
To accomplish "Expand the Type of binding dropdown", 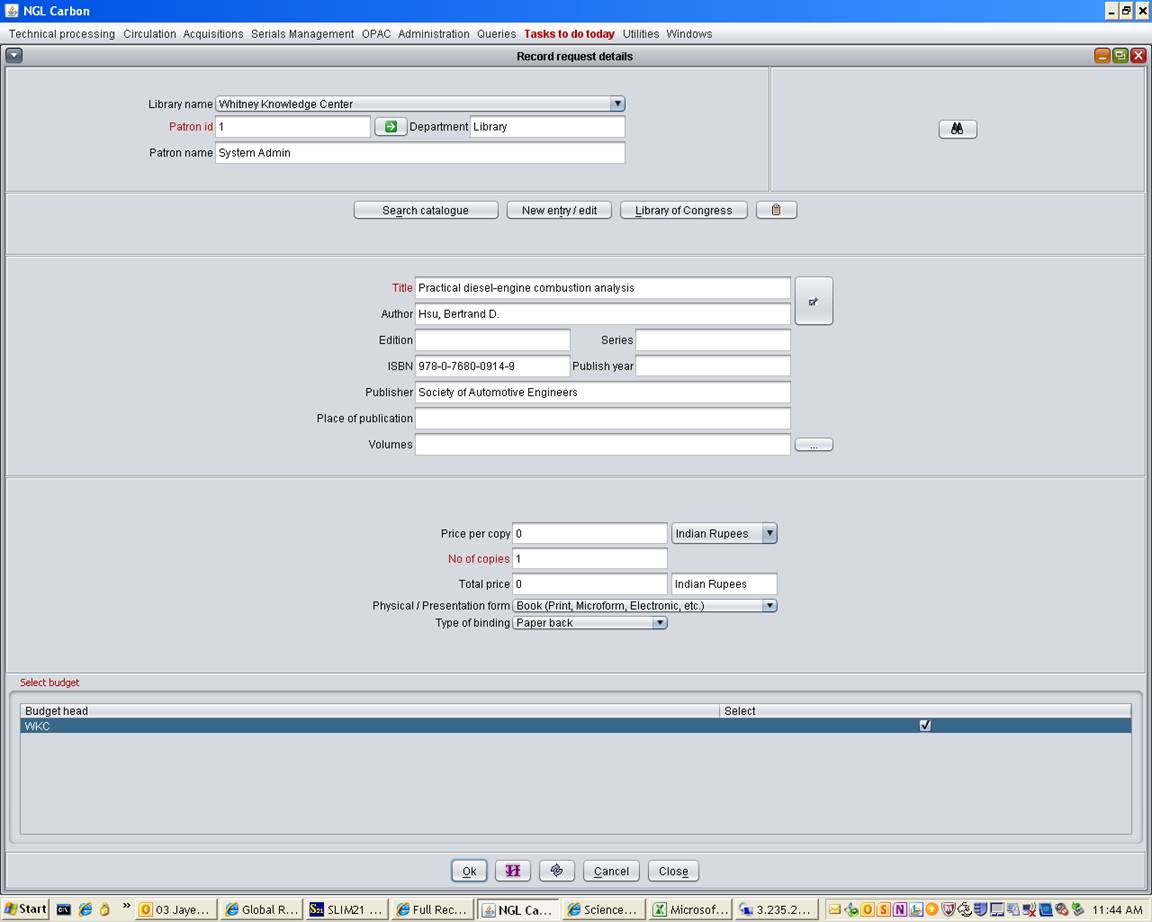I will 658,623.
